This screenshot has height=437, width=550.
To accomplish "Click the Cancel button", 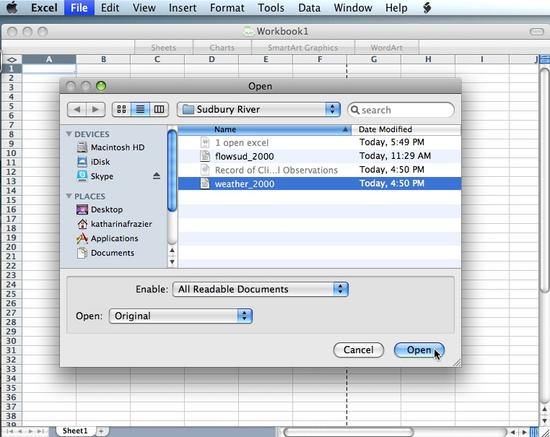I will click(x=358, y=350).
